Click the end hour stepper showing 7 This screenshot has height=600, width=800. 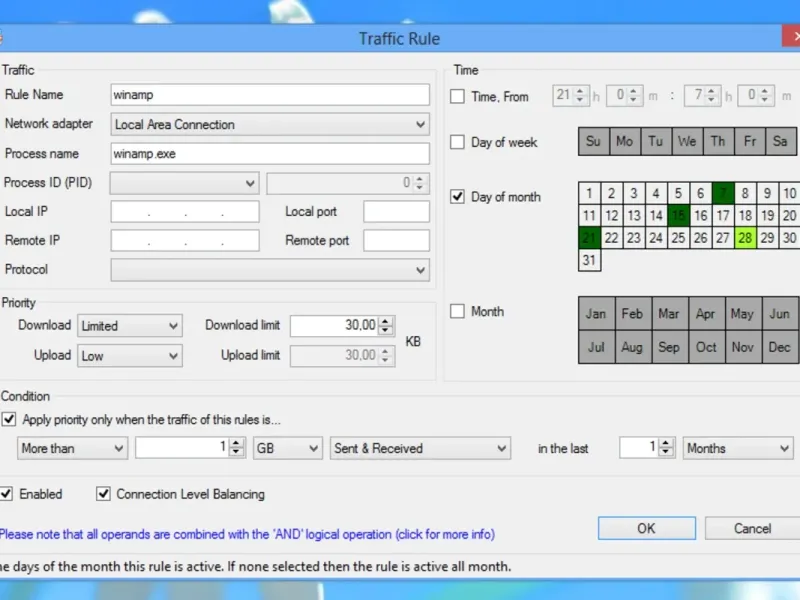pos(711,95)
